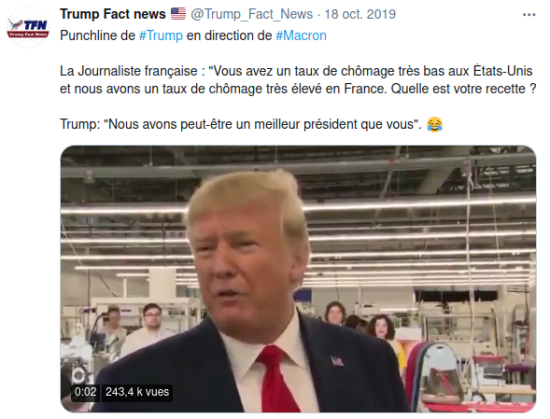Follow the #Macron hashtag
550x419 pixels.
click(301, 36)
